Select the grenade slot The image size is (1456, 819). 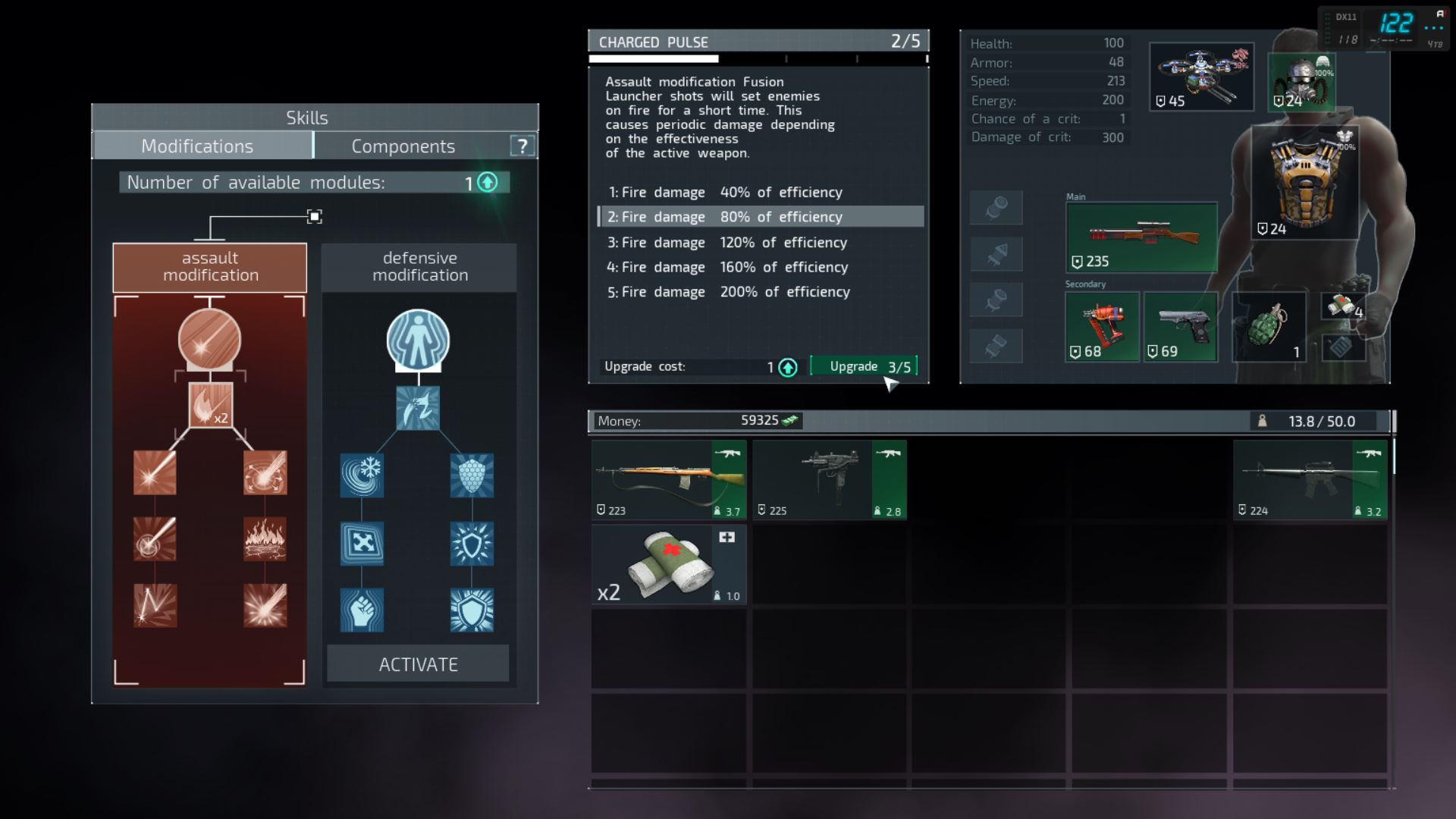pyautogui.click(x=1269, y=327)
